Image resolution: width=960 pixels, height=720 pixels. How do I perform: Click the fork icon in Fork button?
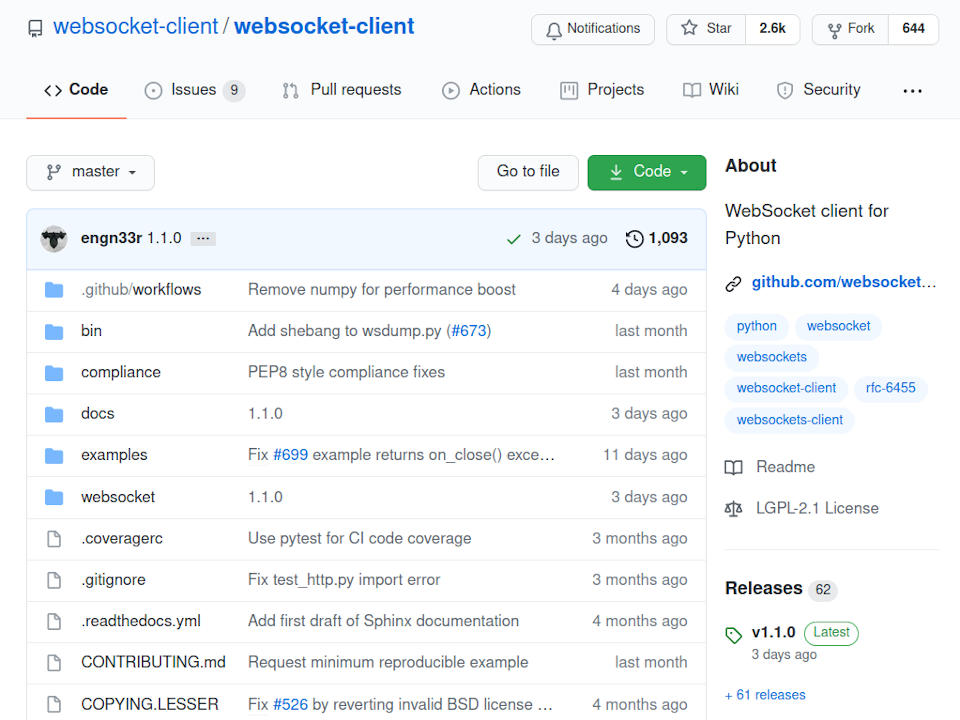[834, 30]
